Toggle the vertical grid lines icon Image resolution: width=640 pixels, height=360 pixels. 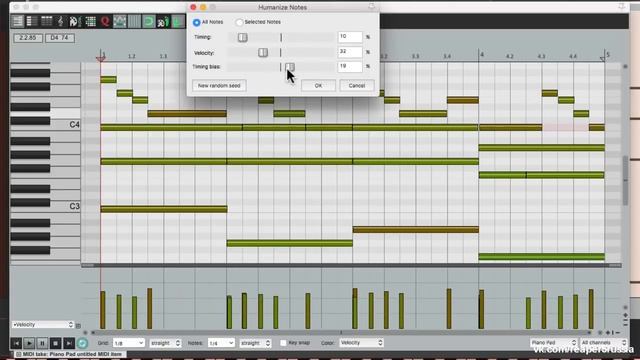(x=134, y=21)
